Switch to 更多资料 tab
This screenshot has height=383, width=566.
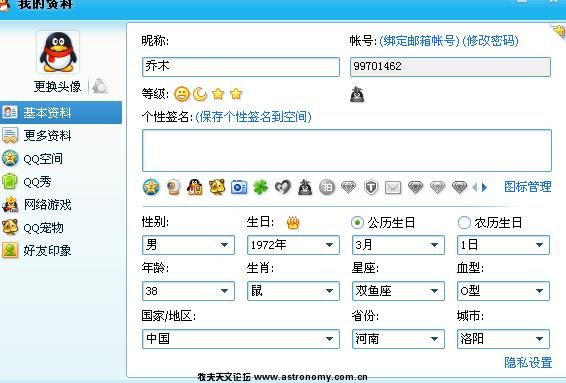point(61,136)
